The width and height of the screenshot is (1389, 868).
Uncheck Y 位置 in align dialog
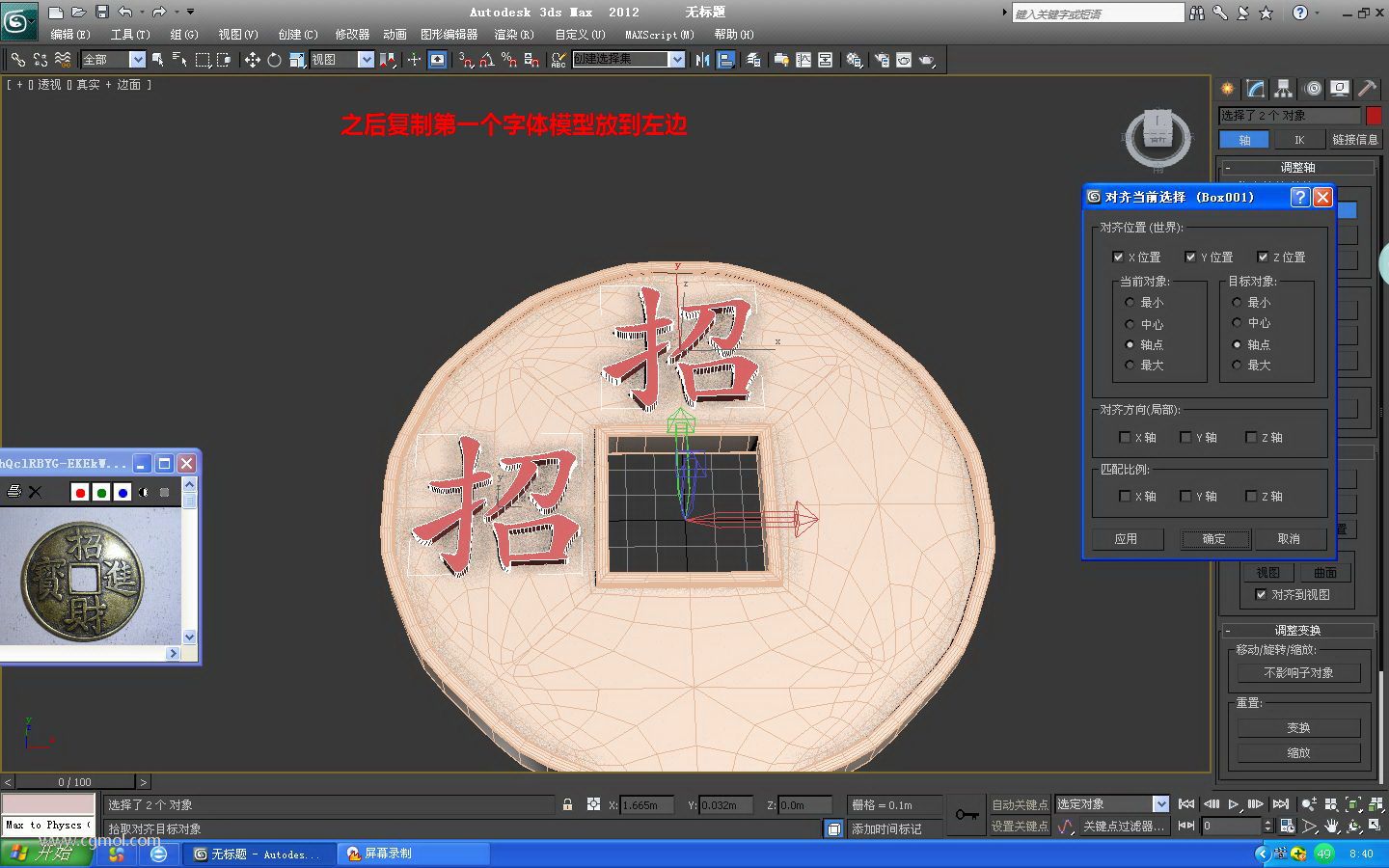click(x=1190, y=257)
